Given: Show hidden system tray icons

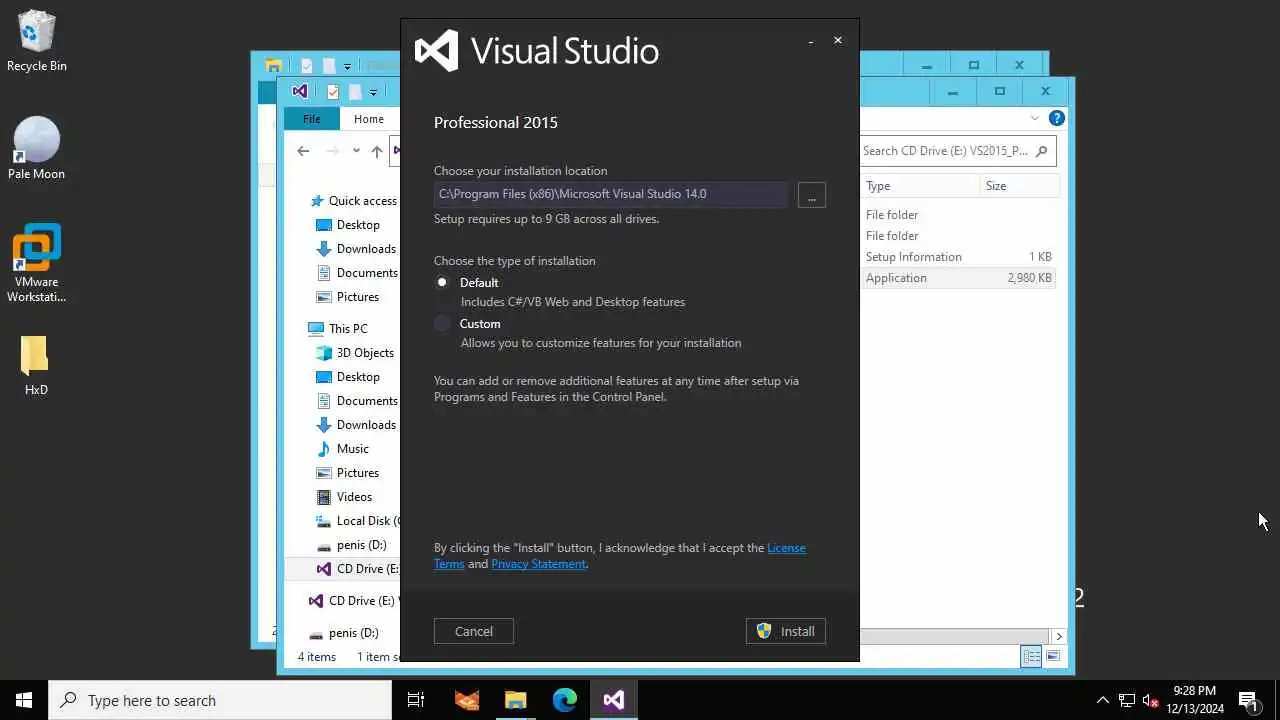Looking at the screenshot, I should [x=1102, y=700].
